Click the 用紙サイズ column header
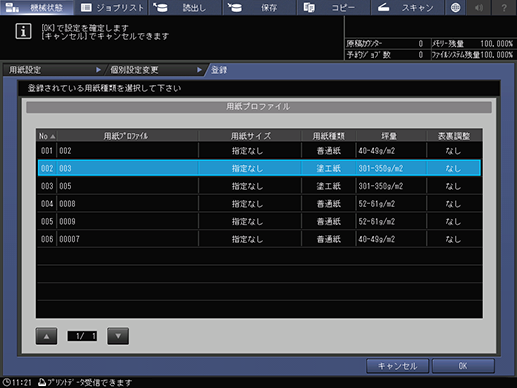This screenshot has width=517, height=388. pyautogui.click(x=250, y=136)
